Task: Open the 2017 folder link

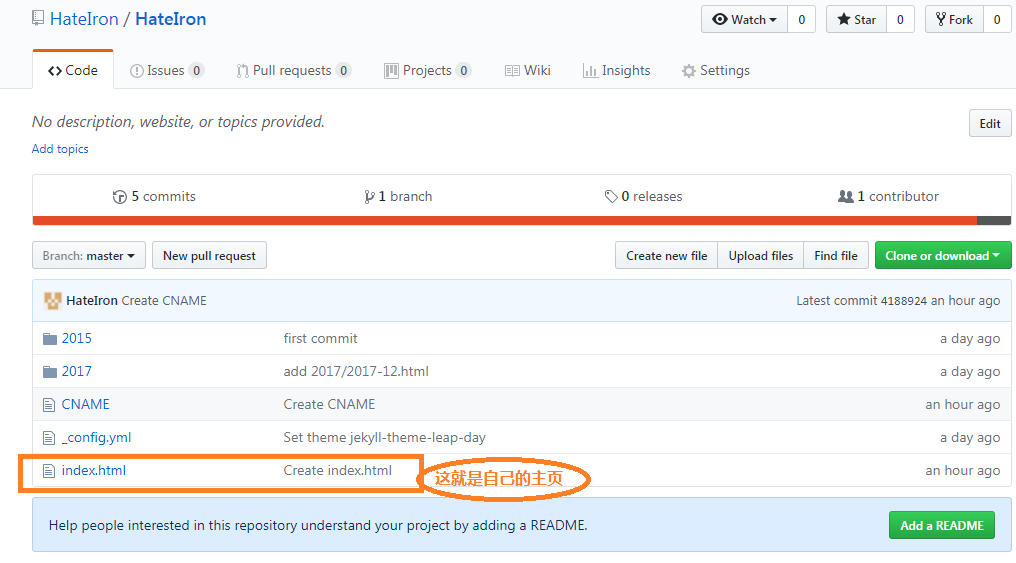Action: [76, 371]
